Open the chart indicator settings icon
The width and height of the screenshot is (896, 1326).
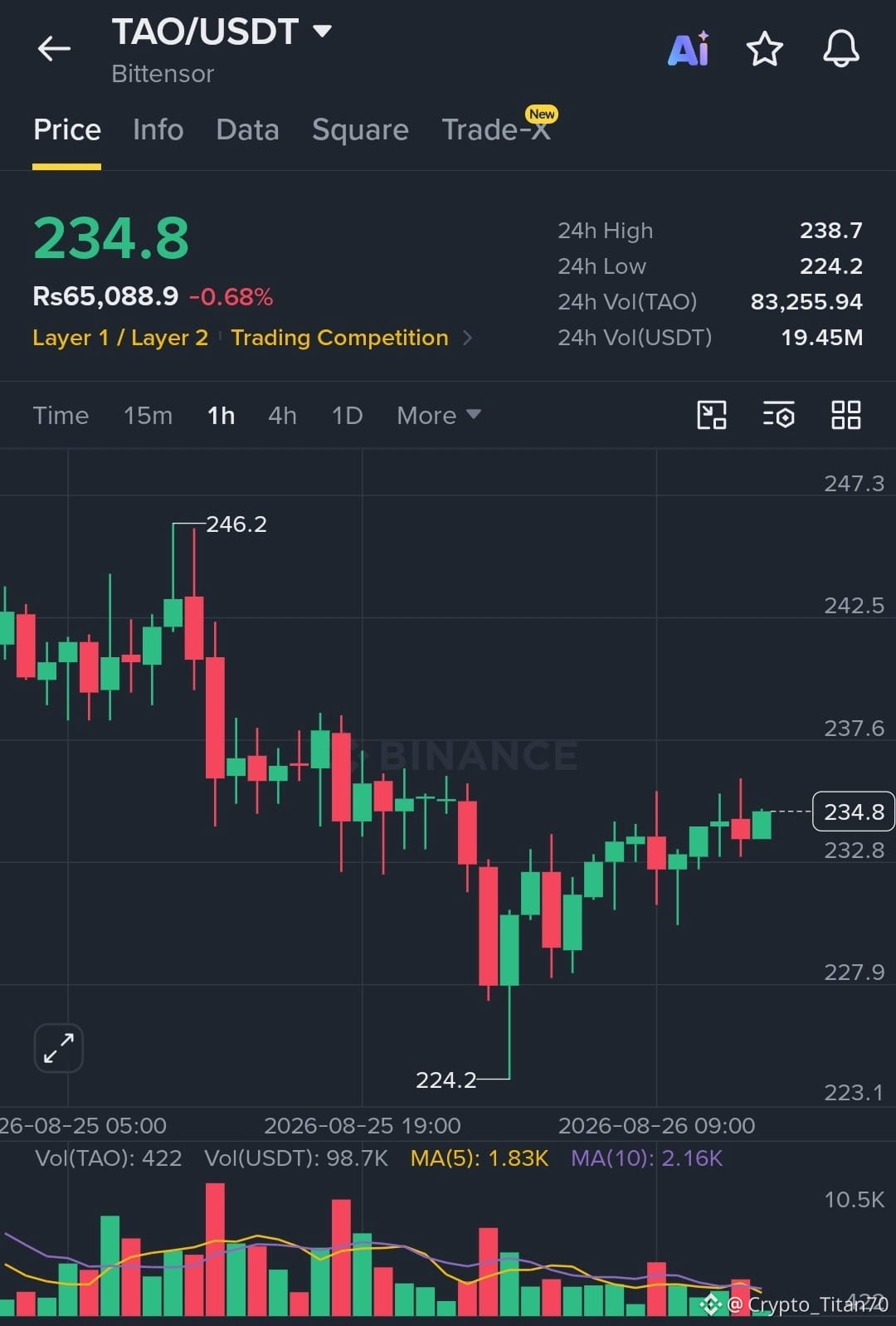coord(779,415)
